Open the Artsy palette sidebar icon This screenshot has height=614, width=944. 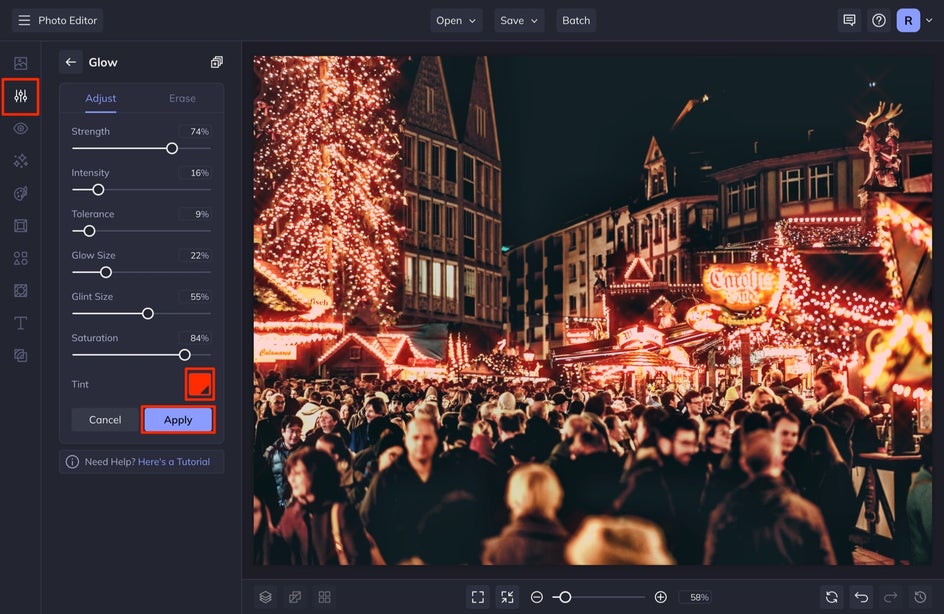point(20,193)
